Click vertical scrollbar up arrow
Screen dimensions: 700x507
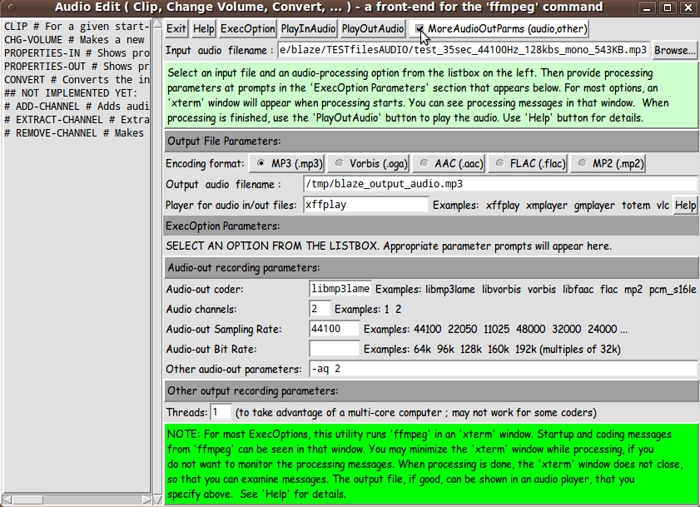157,24
